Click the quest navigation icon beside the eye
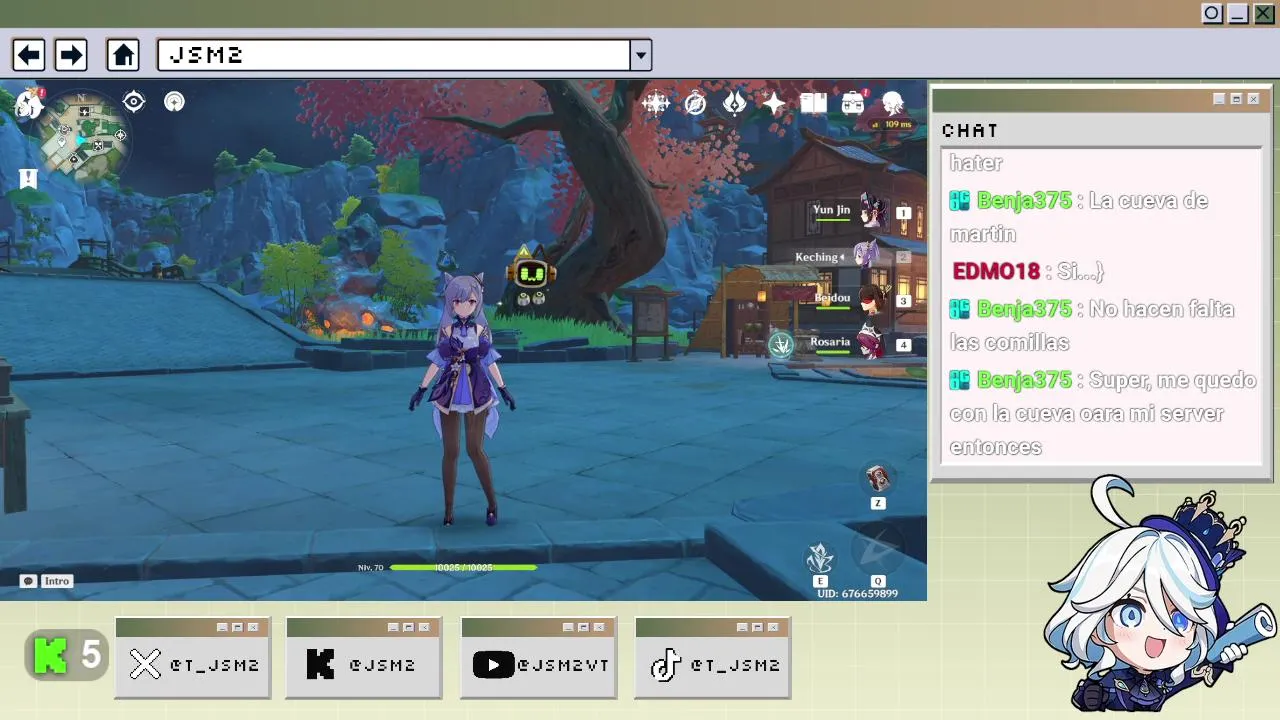The width and height of the screenshot is (1280, 720). coord(174,101)
